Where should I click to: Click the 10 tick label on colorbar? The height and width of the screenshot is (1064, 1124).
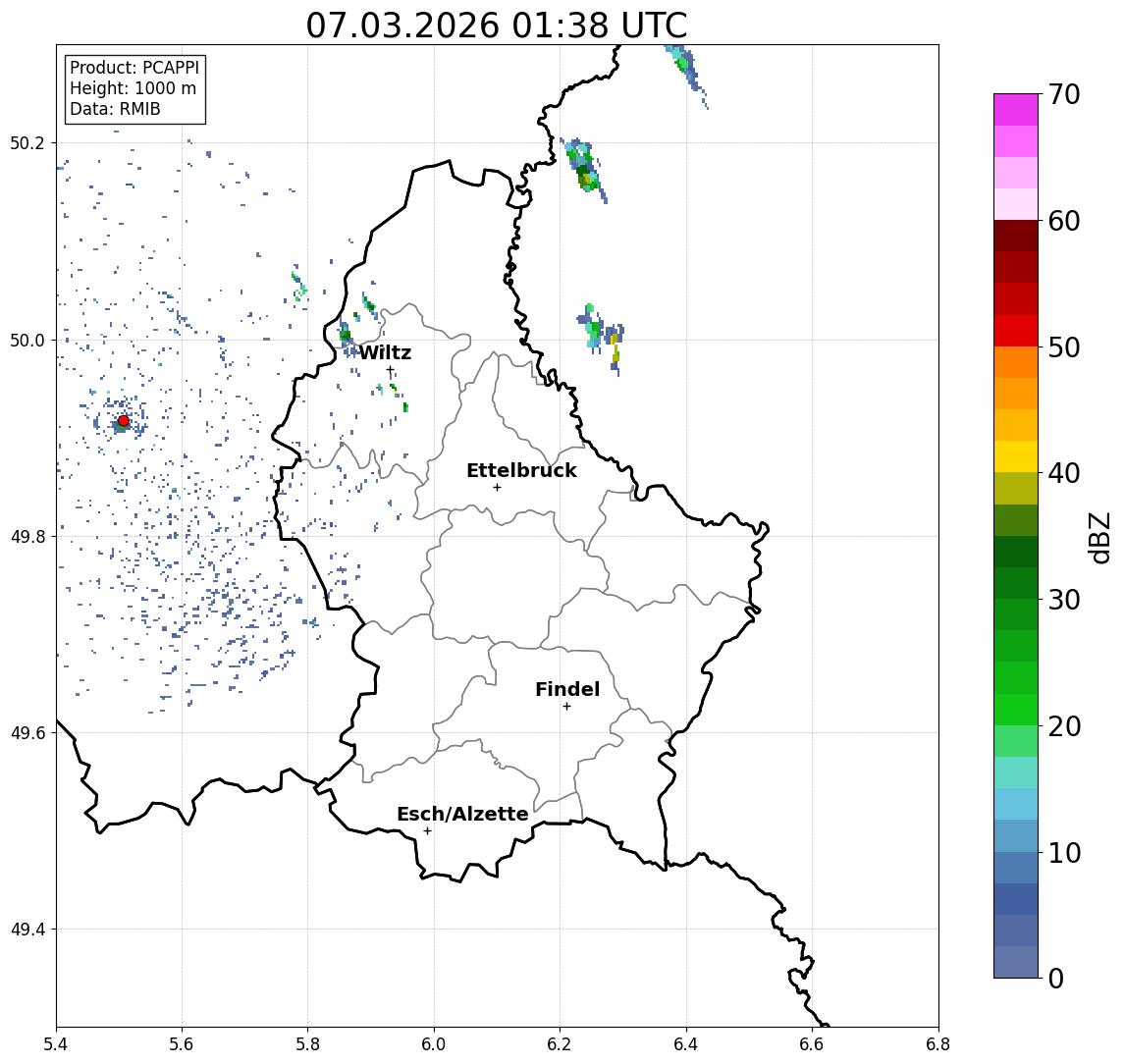[x=1064, y=852]
